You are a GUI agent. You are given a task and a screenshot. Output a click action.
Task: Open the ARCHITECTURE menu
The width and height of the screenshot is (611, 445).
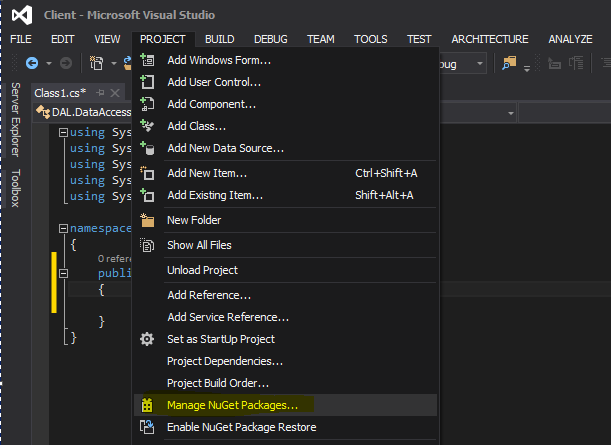coord(490,39)
